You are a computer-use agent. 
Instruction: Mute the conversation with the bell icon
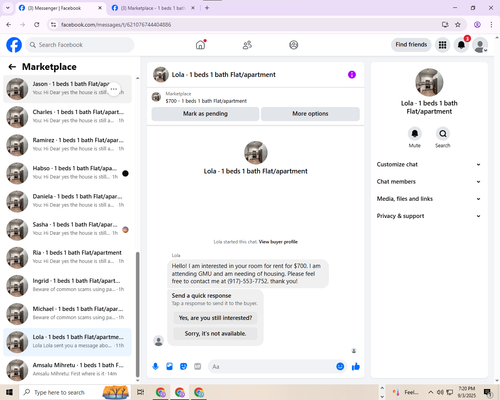point(415,134)
